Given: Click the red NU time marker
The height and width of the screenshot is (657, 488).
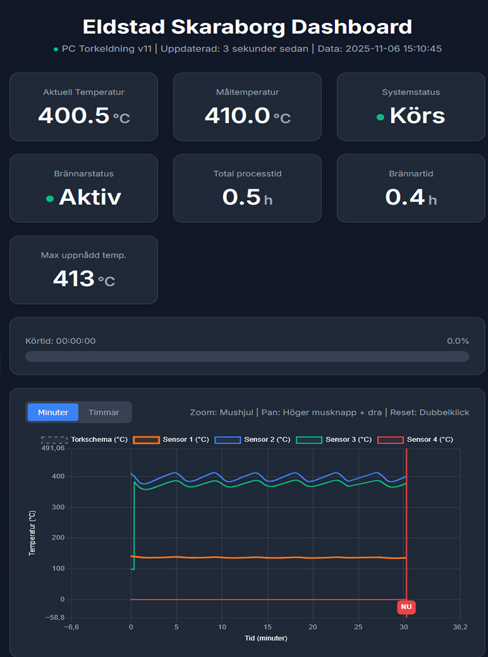Looking at the screenshot, I should point(406,607).
